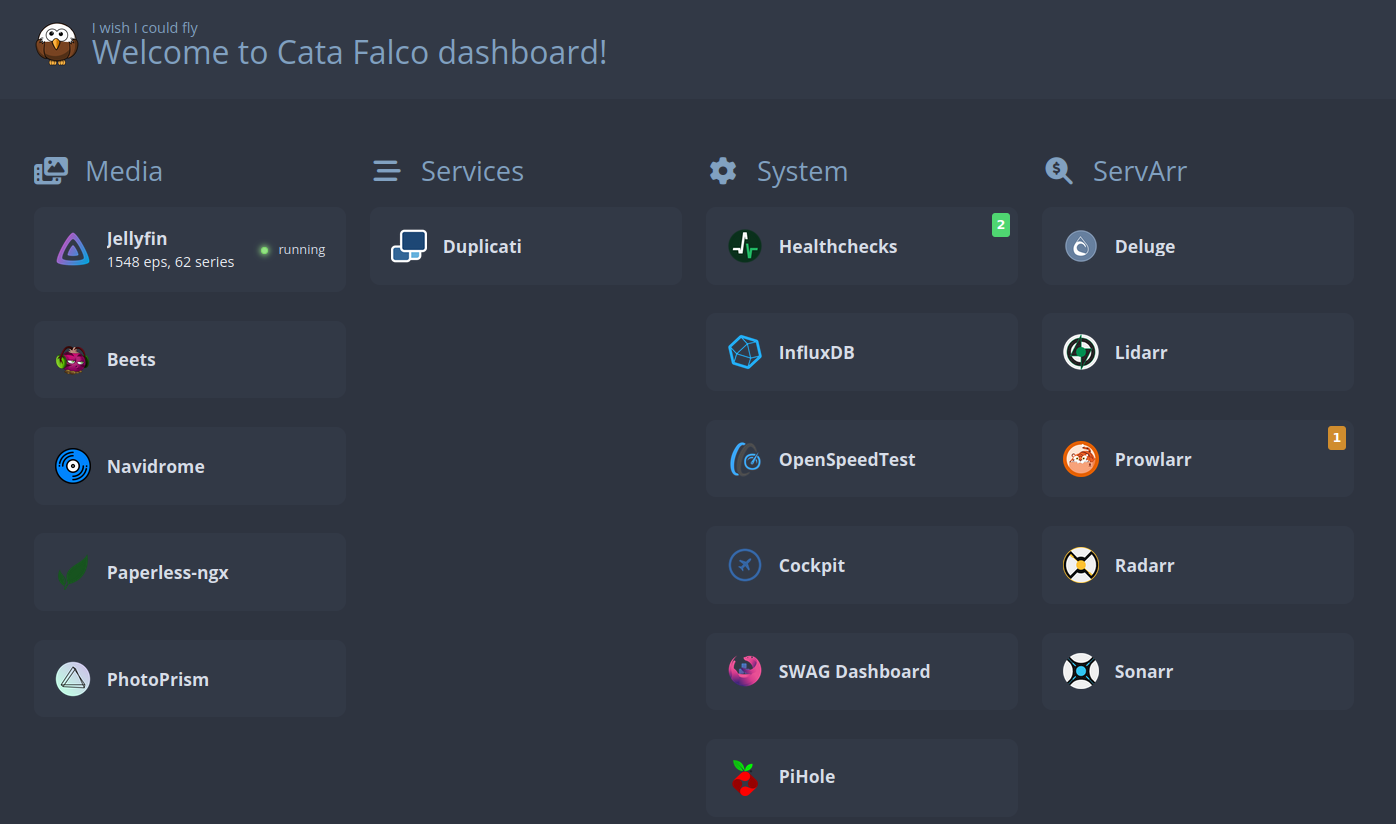Viewport: 1396px width, 824px height.
Task: Click the Navidrome vinyl icon
Action: point(73,466)
